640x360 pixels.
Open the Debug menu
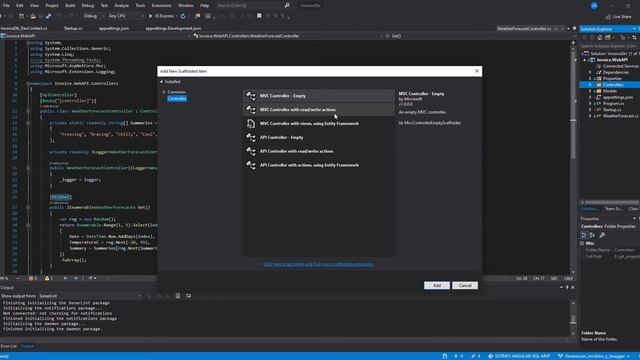[87, 6]
